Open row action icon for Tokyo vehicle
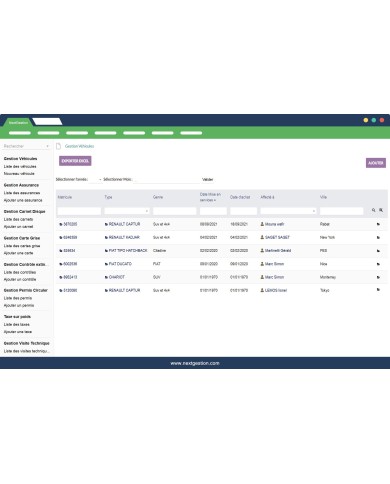The height and width of the screenshot is (484, 390). tap(378, 290)
